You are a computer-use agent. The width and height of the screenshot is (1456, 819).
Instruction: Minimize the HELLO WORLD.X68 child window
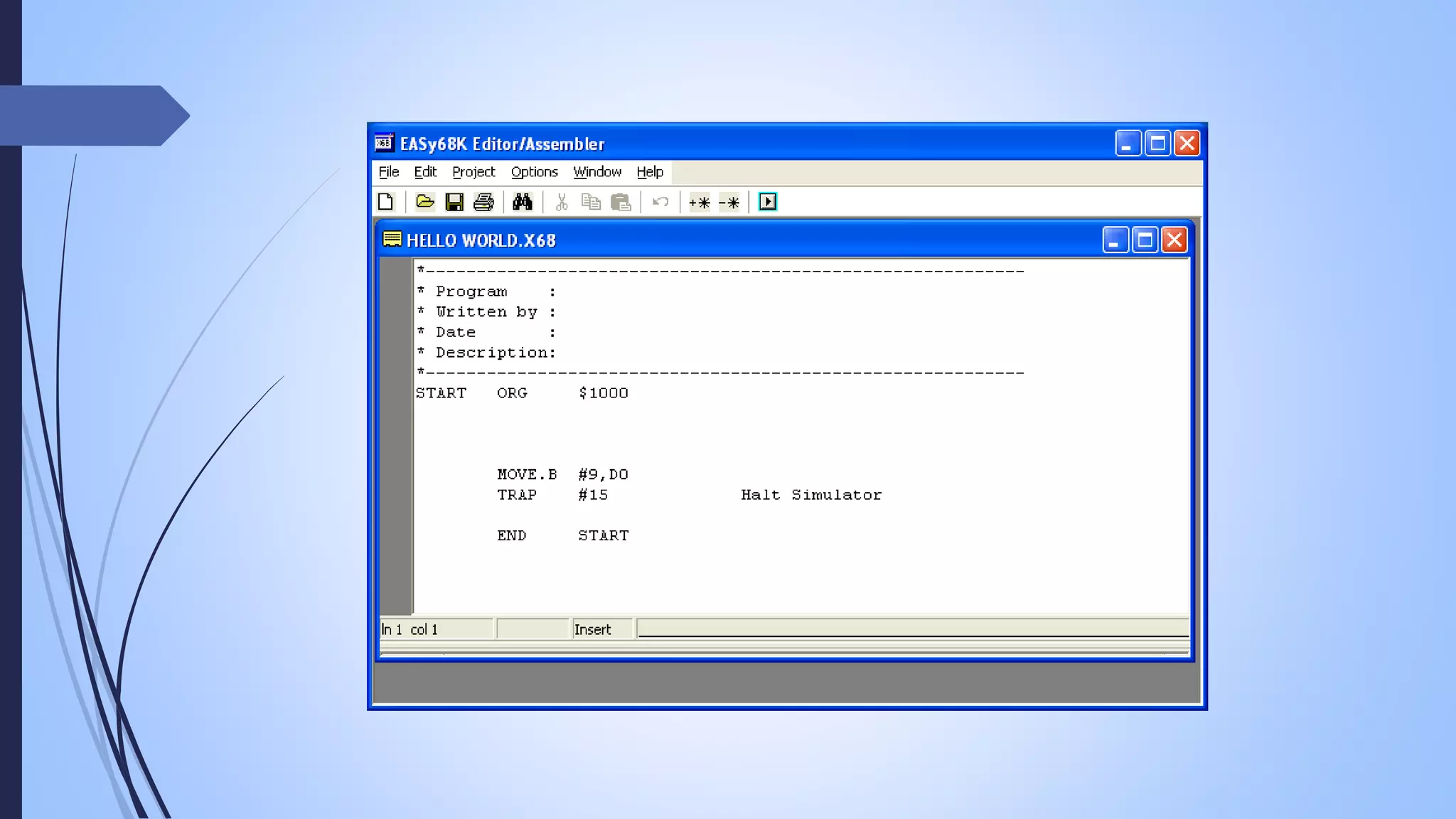1115,240
